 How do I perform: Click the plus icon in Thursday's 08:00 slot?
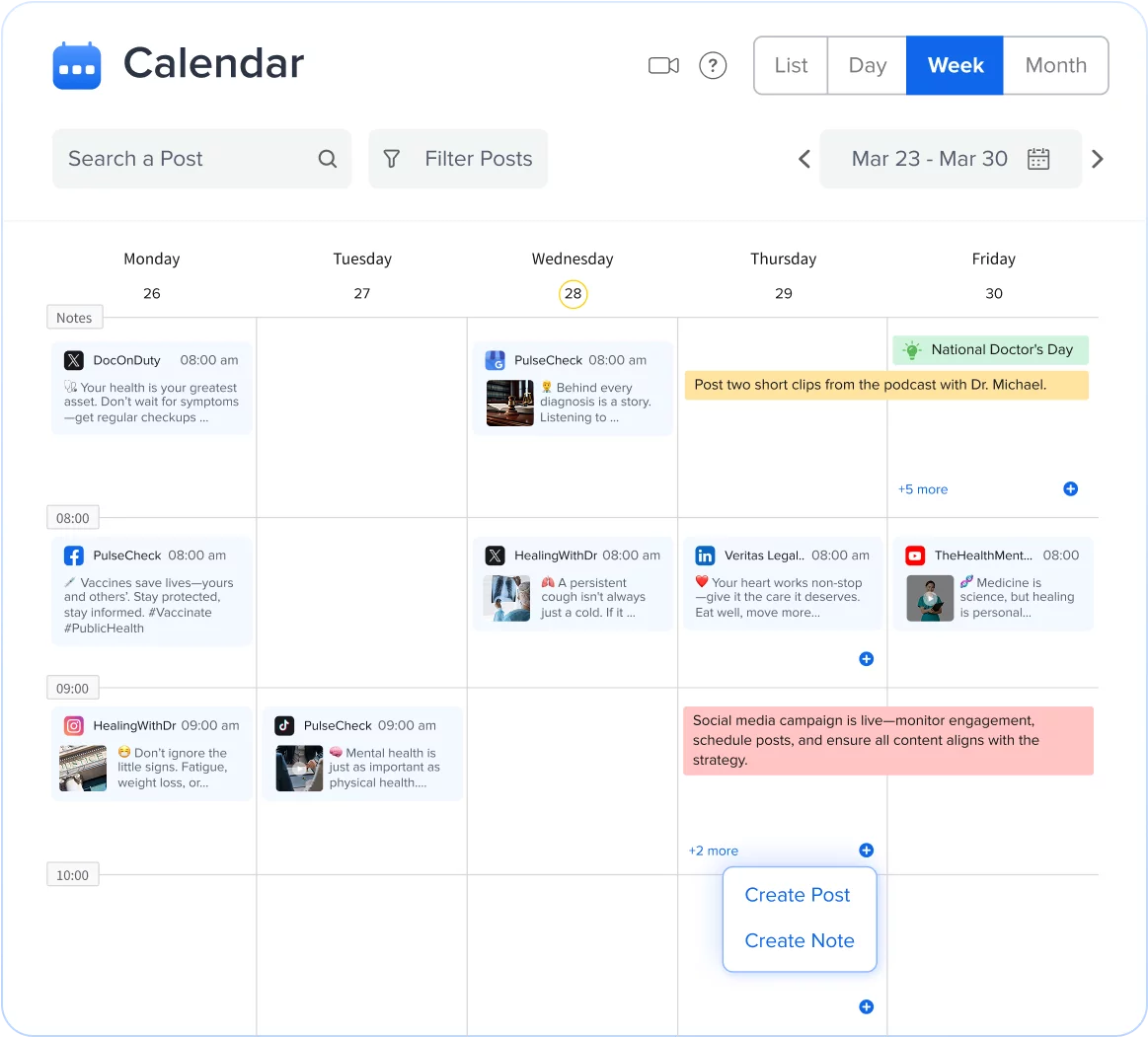coord(866,659)
